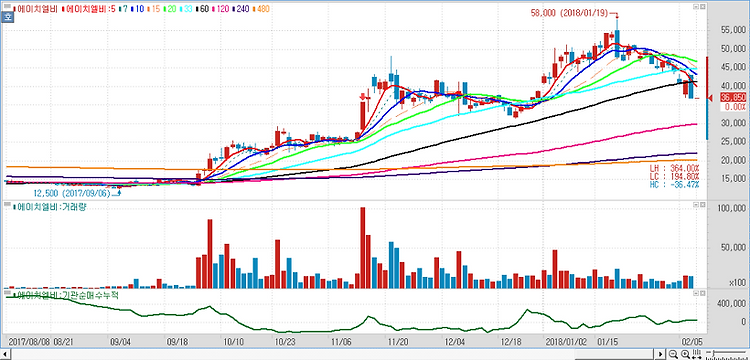Click the HC : -36.47% statistic
750x360 pixels.
point(674,185)
